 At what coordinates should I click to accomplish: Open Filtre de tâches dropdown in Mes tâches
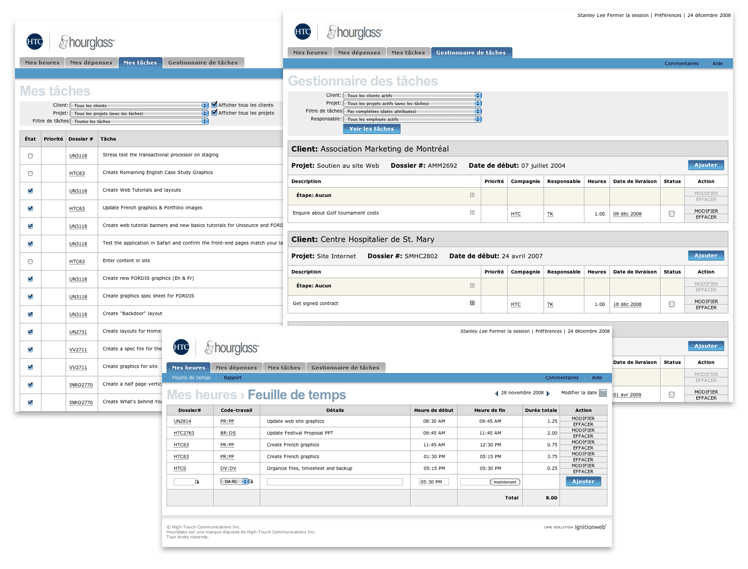(x=139, y=122)
